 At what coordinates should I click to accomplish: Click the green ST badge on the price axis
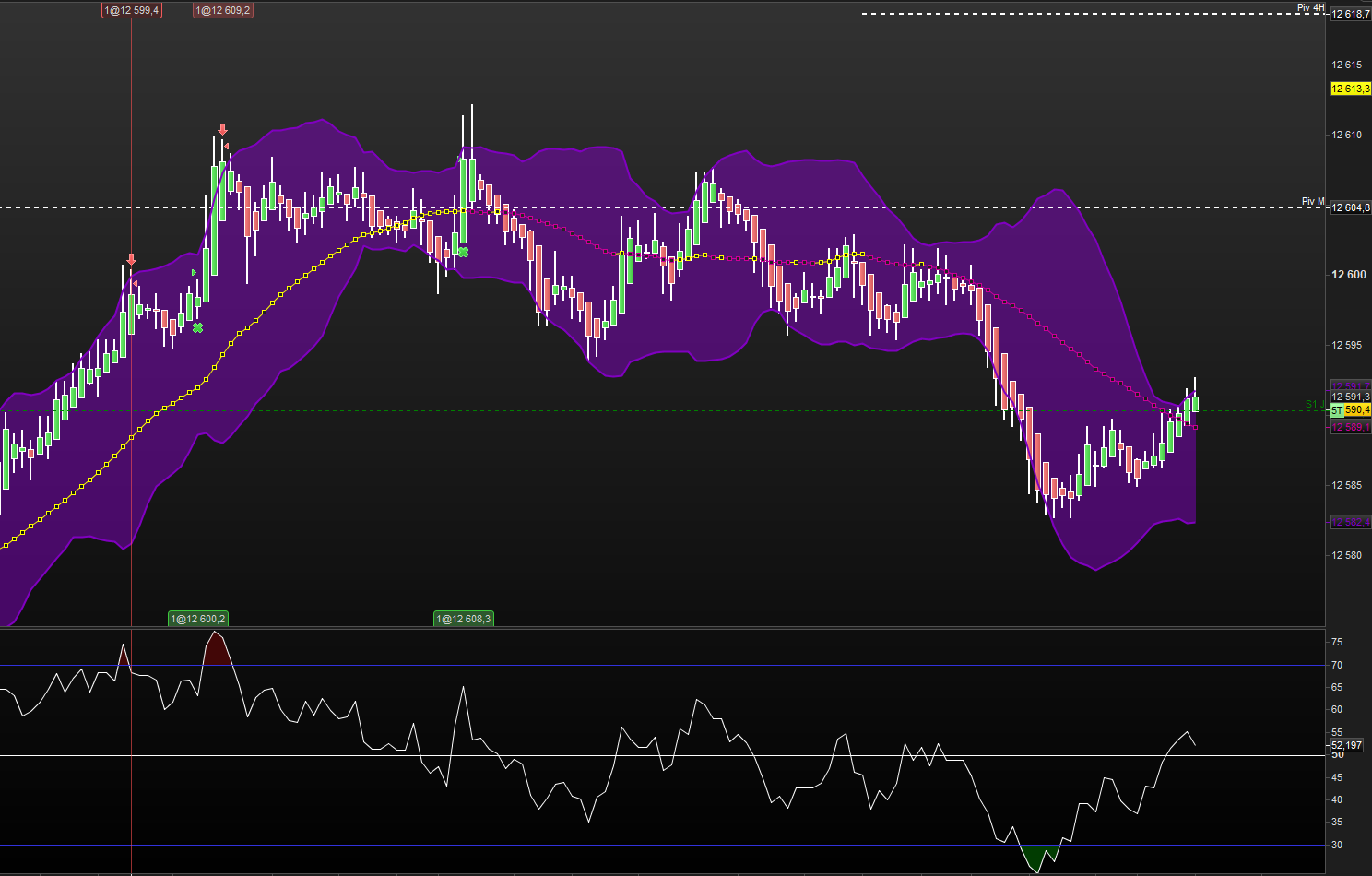pos(1336,410)
